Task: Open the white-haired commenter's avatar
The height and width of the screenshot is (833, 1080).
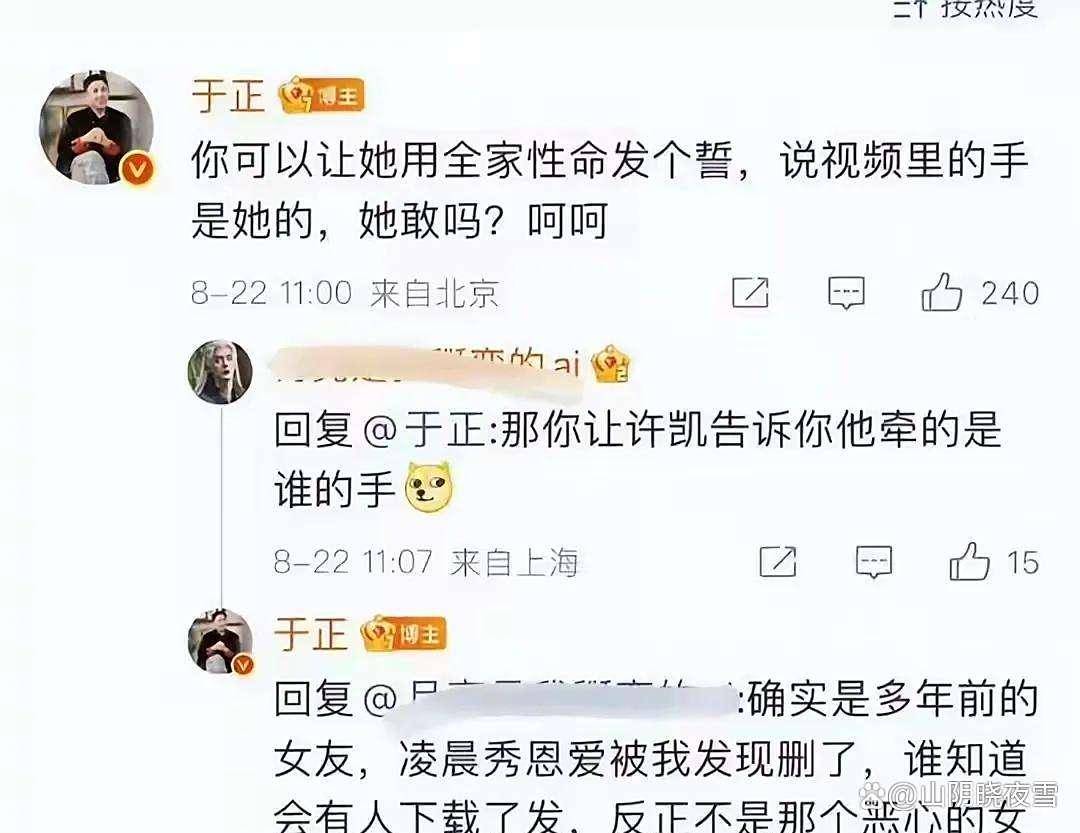Action: [220, 372]
